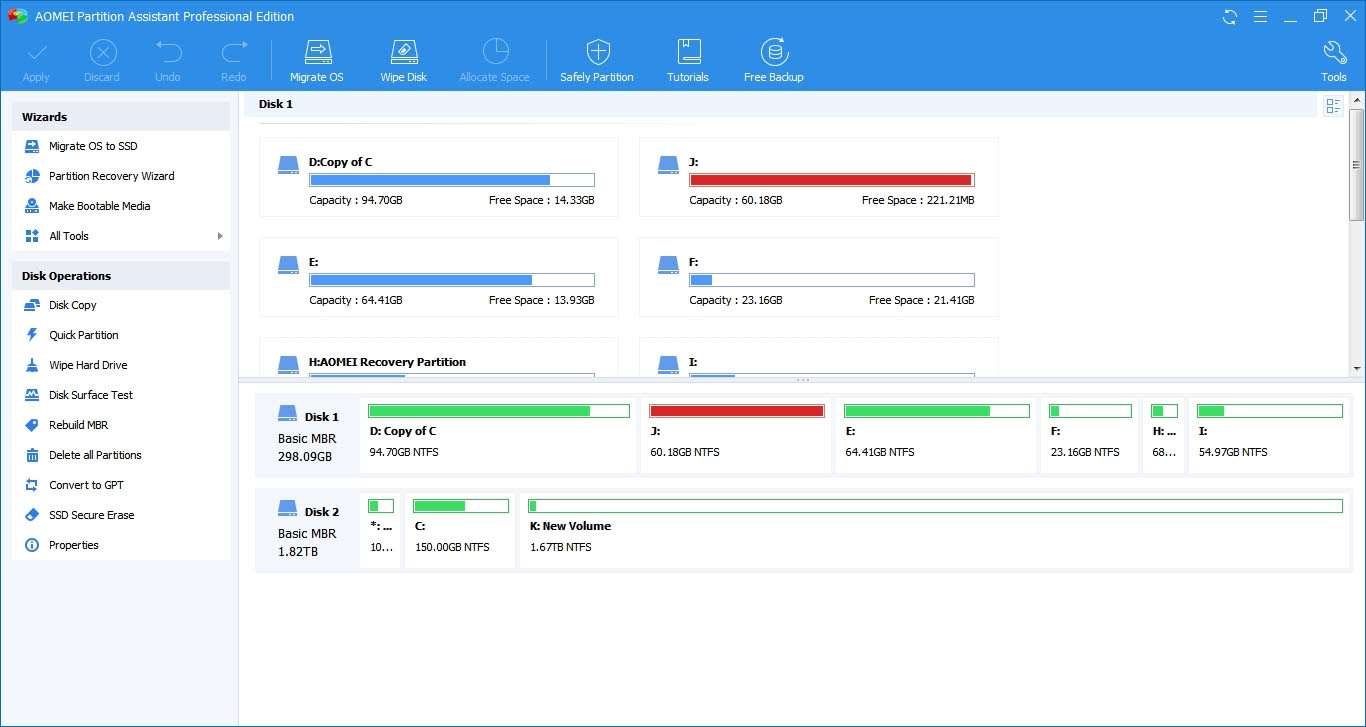Click the upper pane vertical scrollbar

coord(1356,180)
